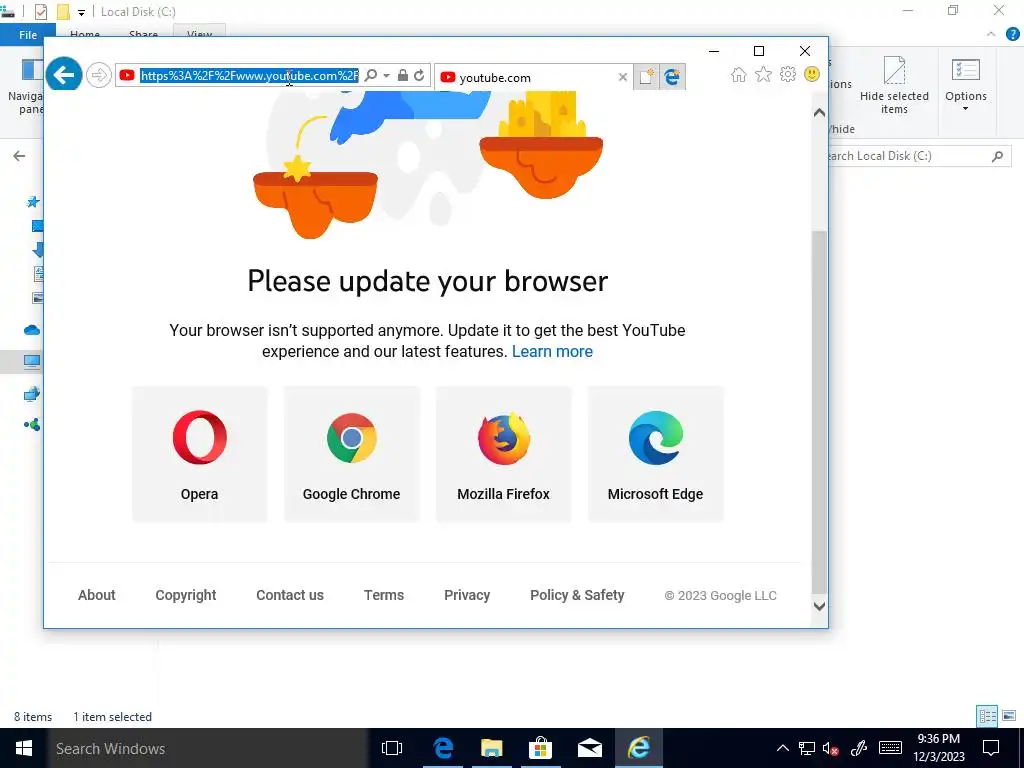
Task: Click the page scrollbar down arrow
Action: click(819, 607)
